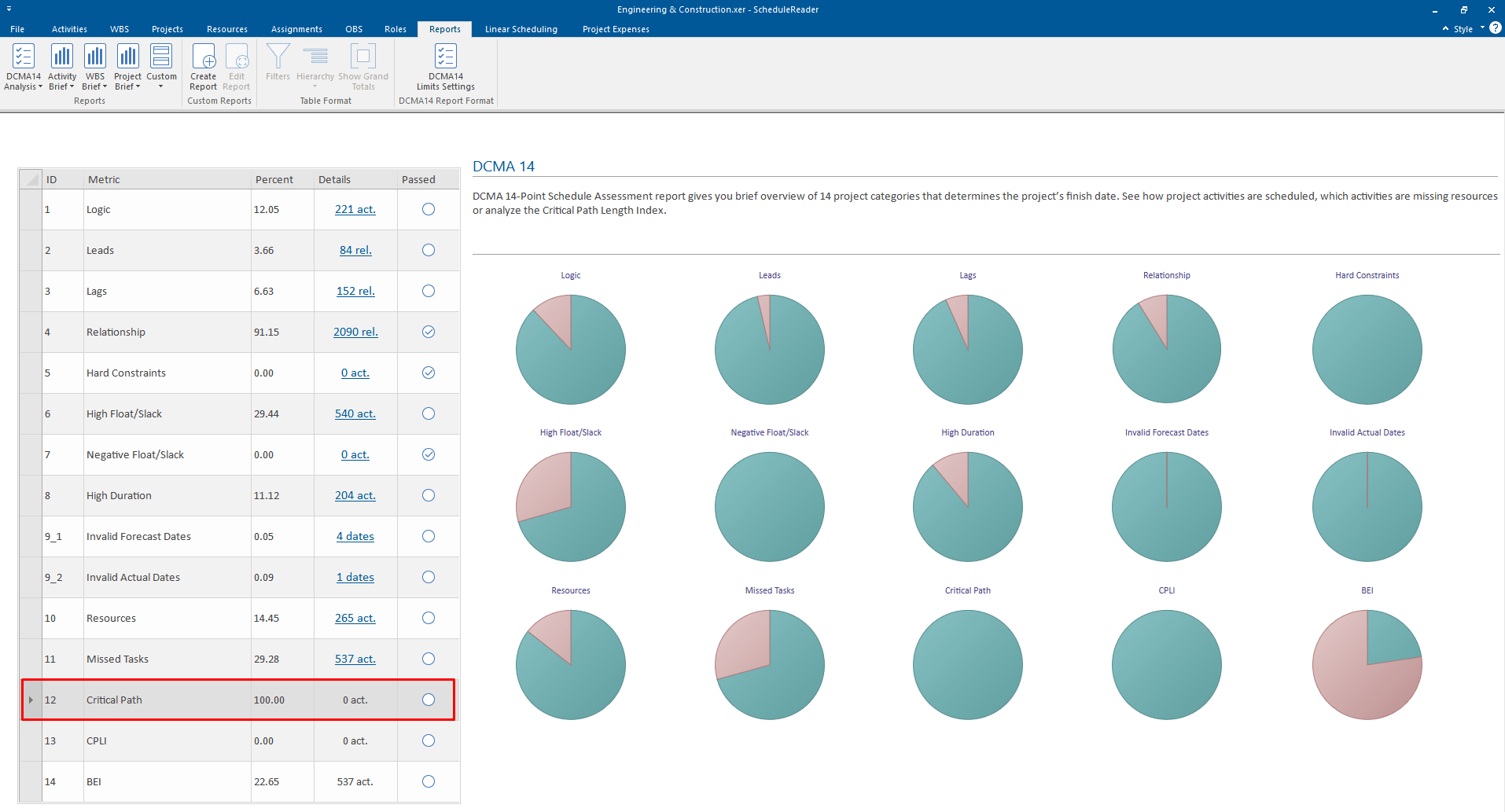Switch to the OBS tab
The image size is (1505, 812).
tap(354, 29)
